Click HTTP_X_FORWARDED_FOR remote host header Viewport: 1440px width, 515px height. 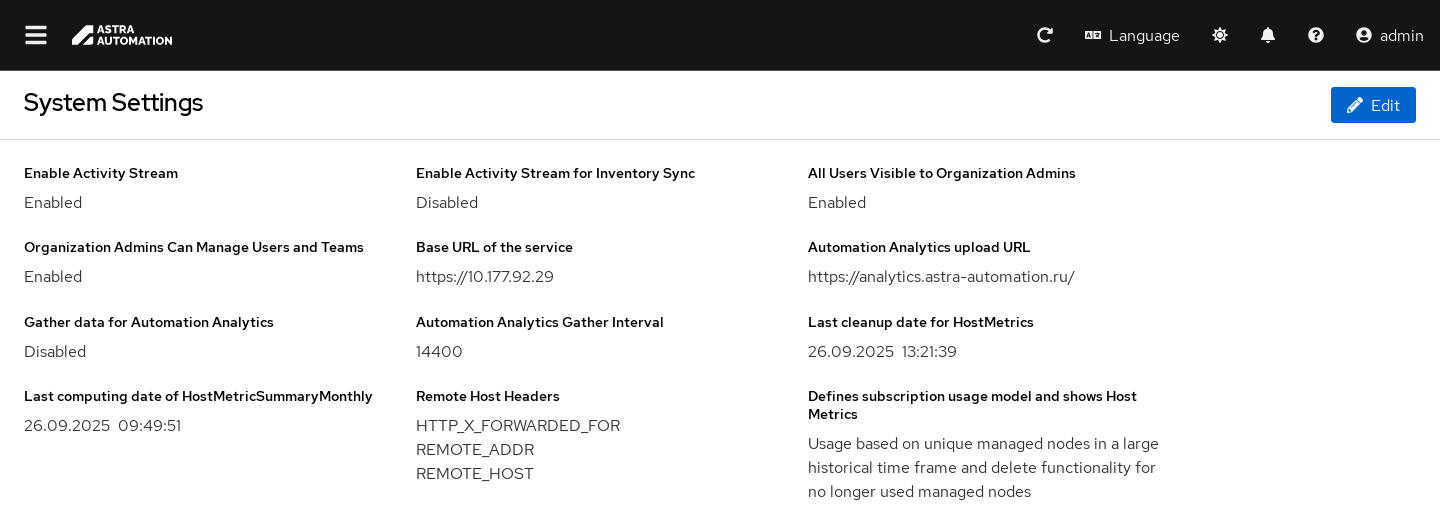pyautogui.click(x=518, y=426)
